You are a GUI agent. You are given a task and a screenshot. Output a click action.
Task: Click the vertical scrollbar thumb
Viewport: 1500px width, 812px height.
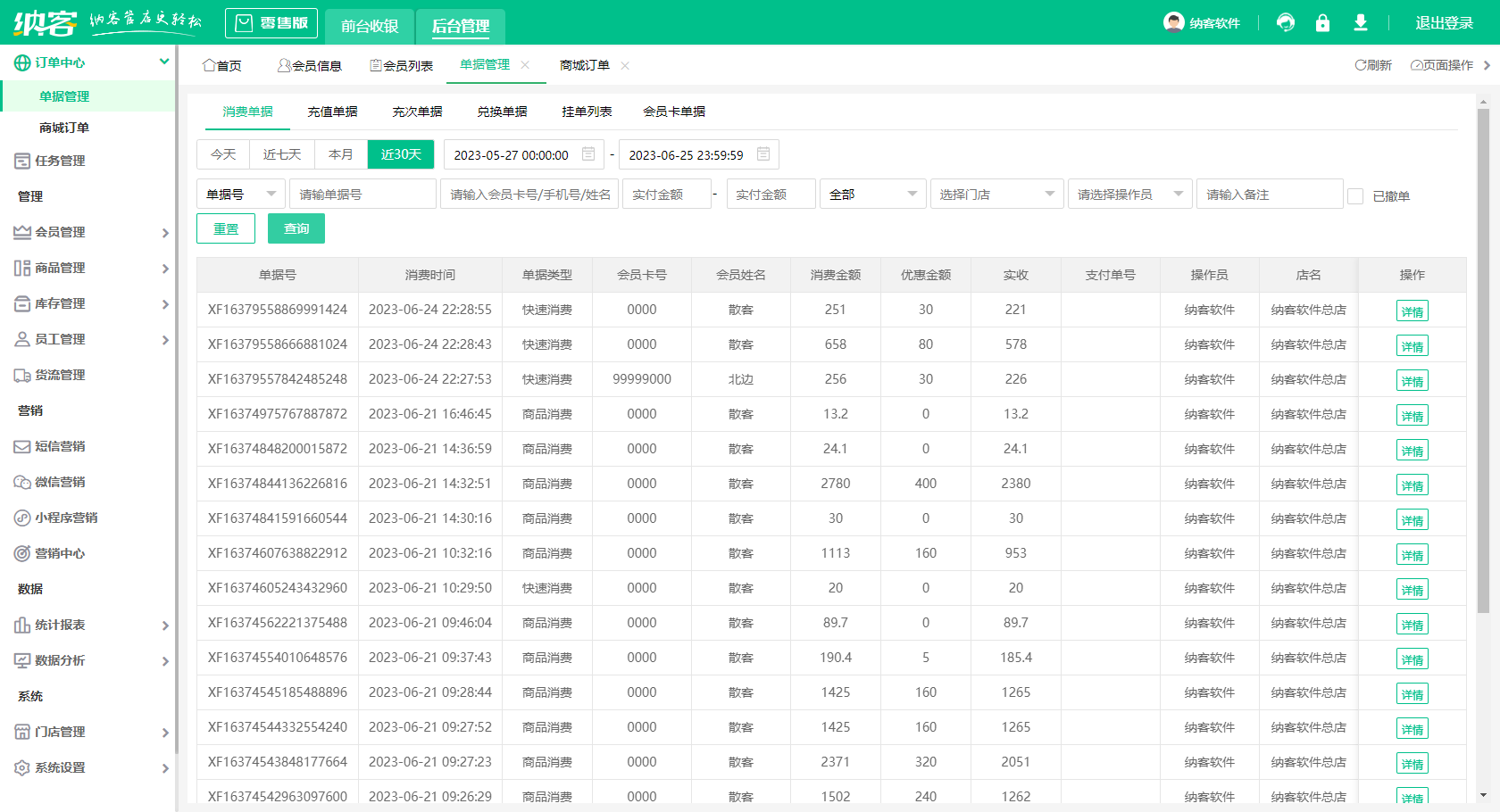coord(1483,360)
